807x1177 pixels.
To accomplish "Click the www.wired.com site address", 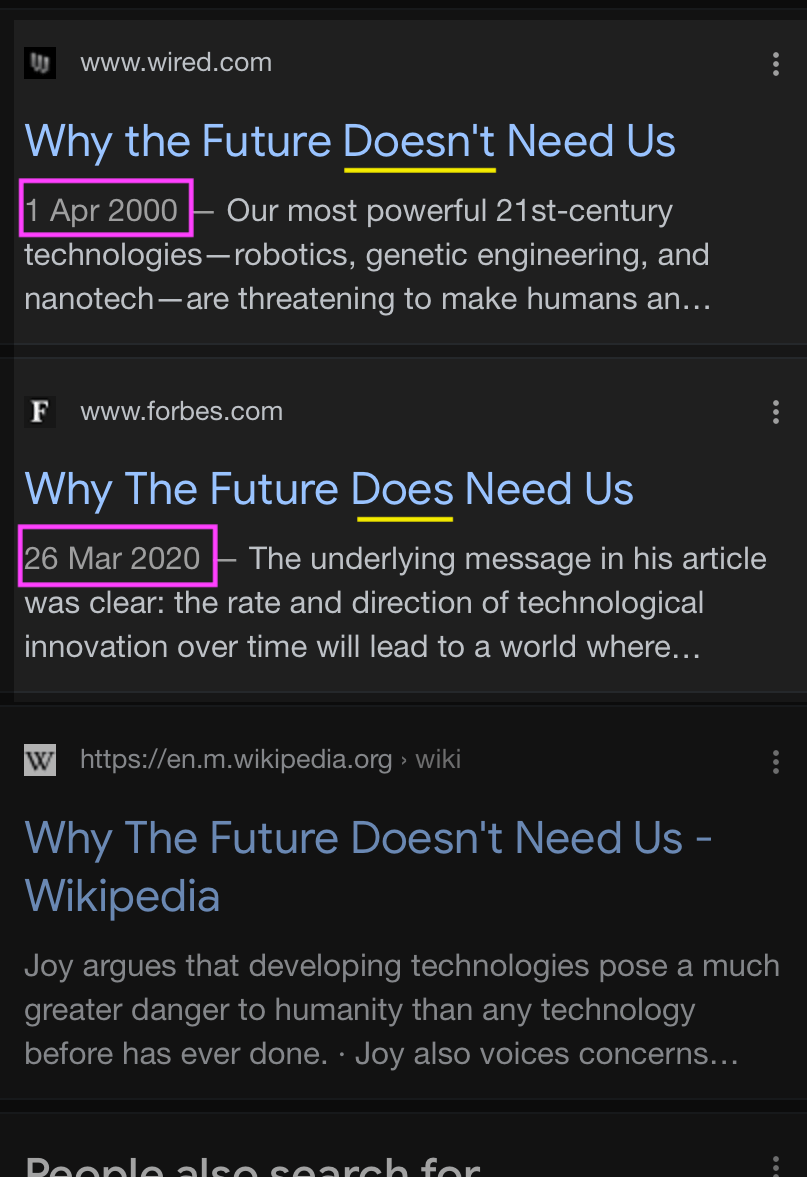I will click(176, 63).
